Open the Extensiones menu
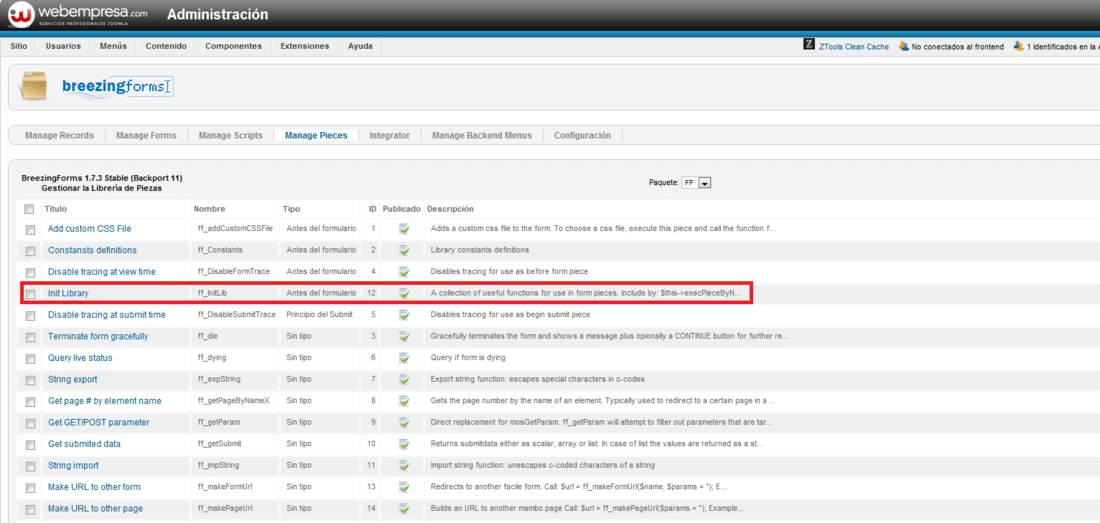1100x523 pixels. coord(304,46)
